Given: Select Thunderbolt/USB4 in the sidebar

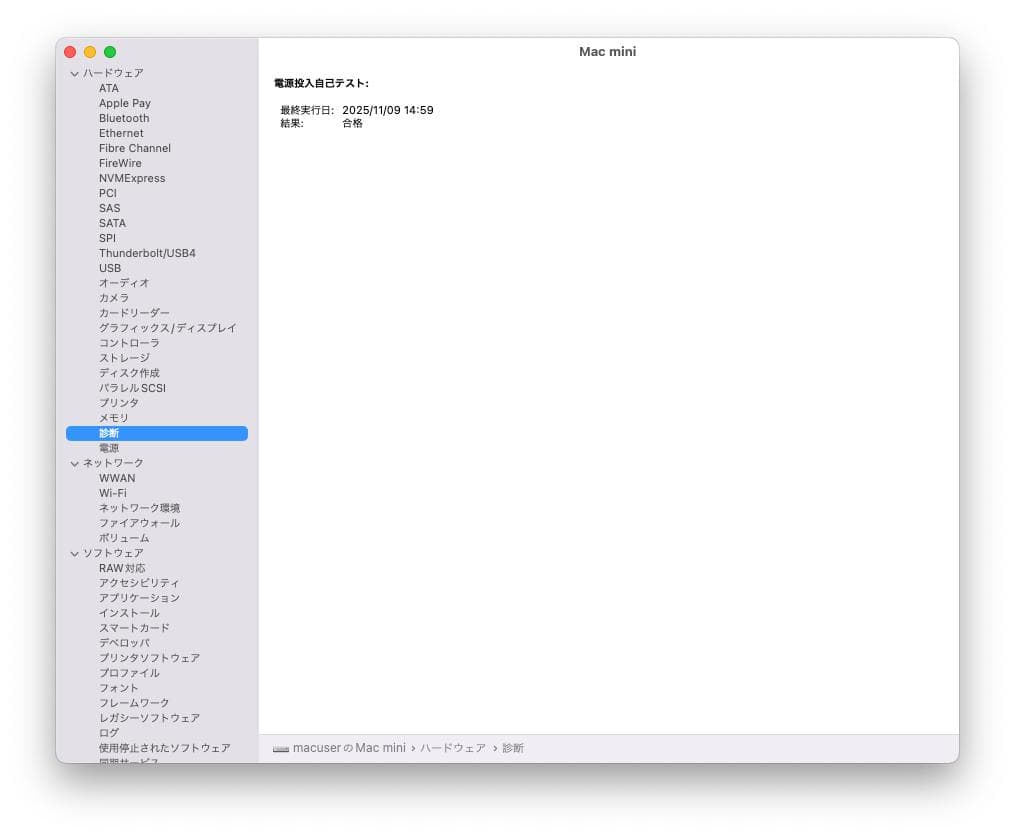Looking at the screenshot, I should click(x=147, y=253).
